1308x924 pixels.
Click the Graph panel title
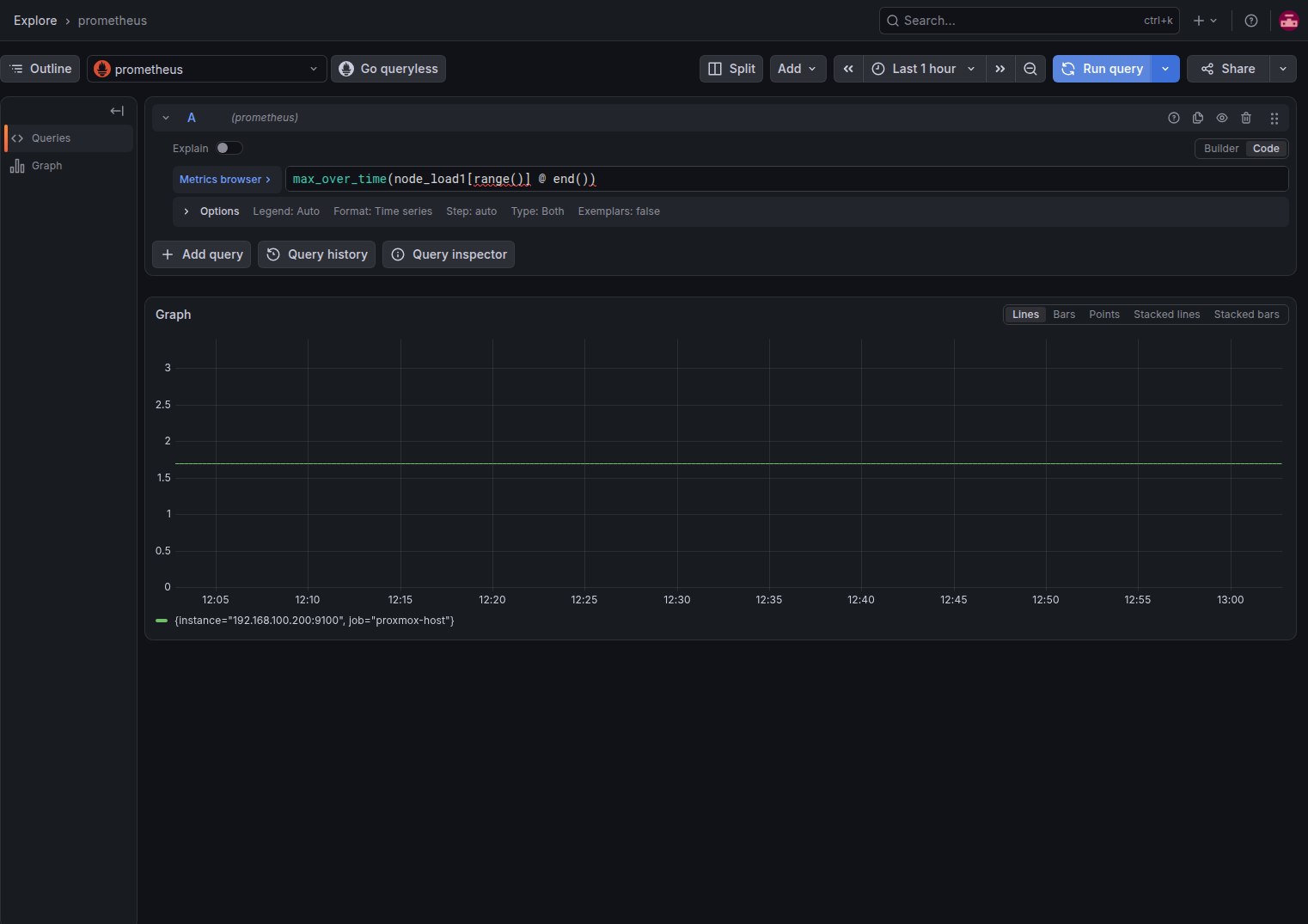tap(174, 315)
